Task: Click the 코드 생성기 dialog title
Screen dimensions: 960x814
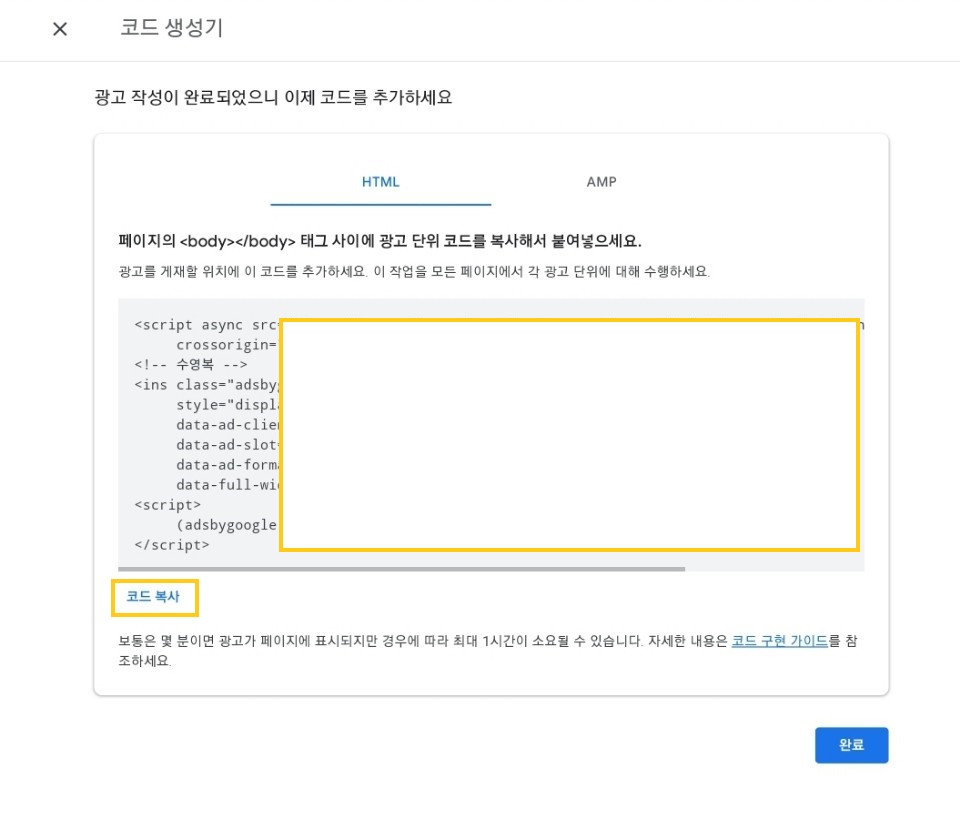Action: click(x=166, y=29)
